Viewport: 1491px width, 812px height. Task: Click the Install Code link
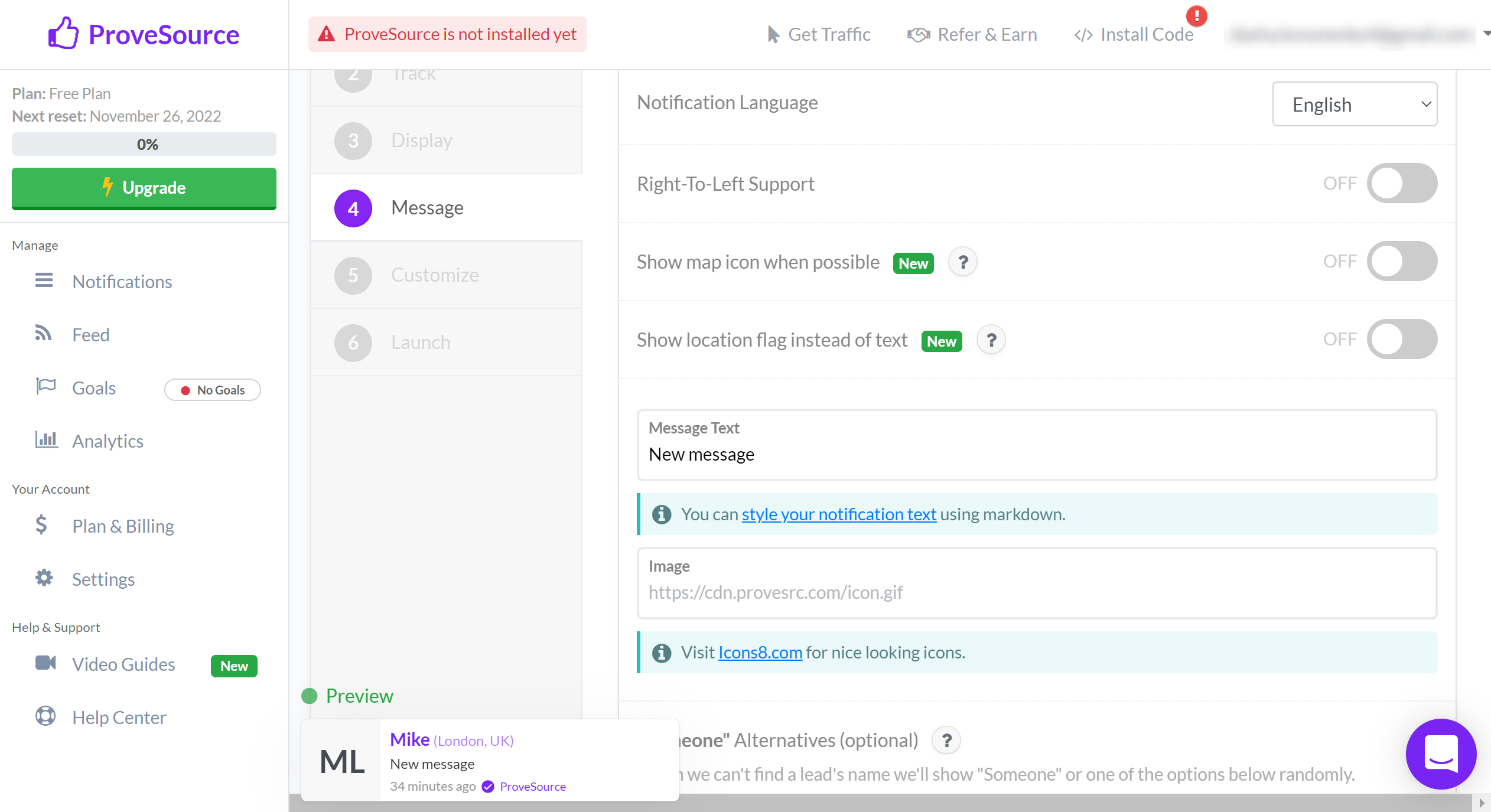point(1134,34)
